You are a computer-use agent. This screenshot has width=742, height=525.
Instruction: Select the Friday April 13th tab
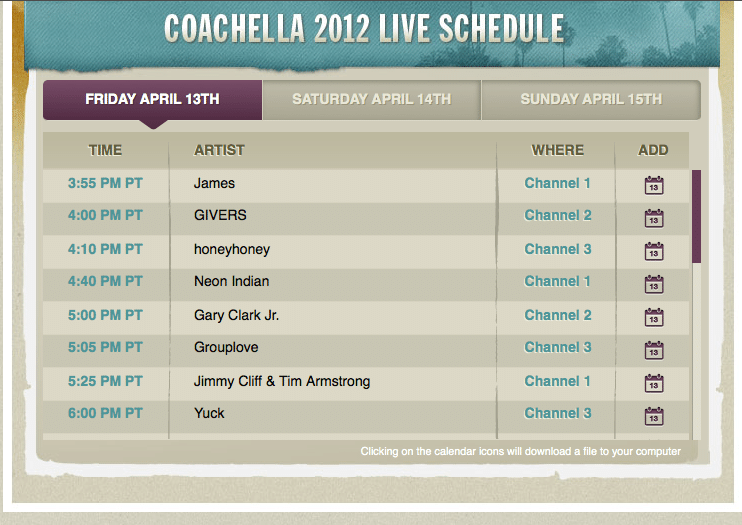152,99
